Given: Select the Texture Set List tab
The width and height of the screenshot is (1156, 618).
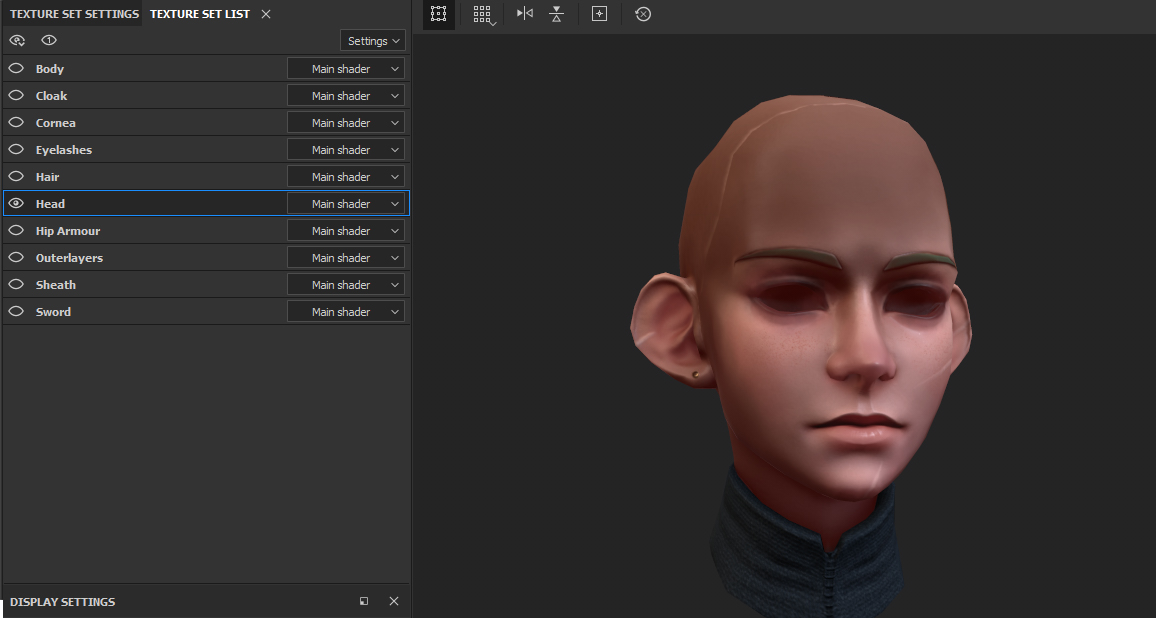Looking at the screenshot, I should click(200, 14).
